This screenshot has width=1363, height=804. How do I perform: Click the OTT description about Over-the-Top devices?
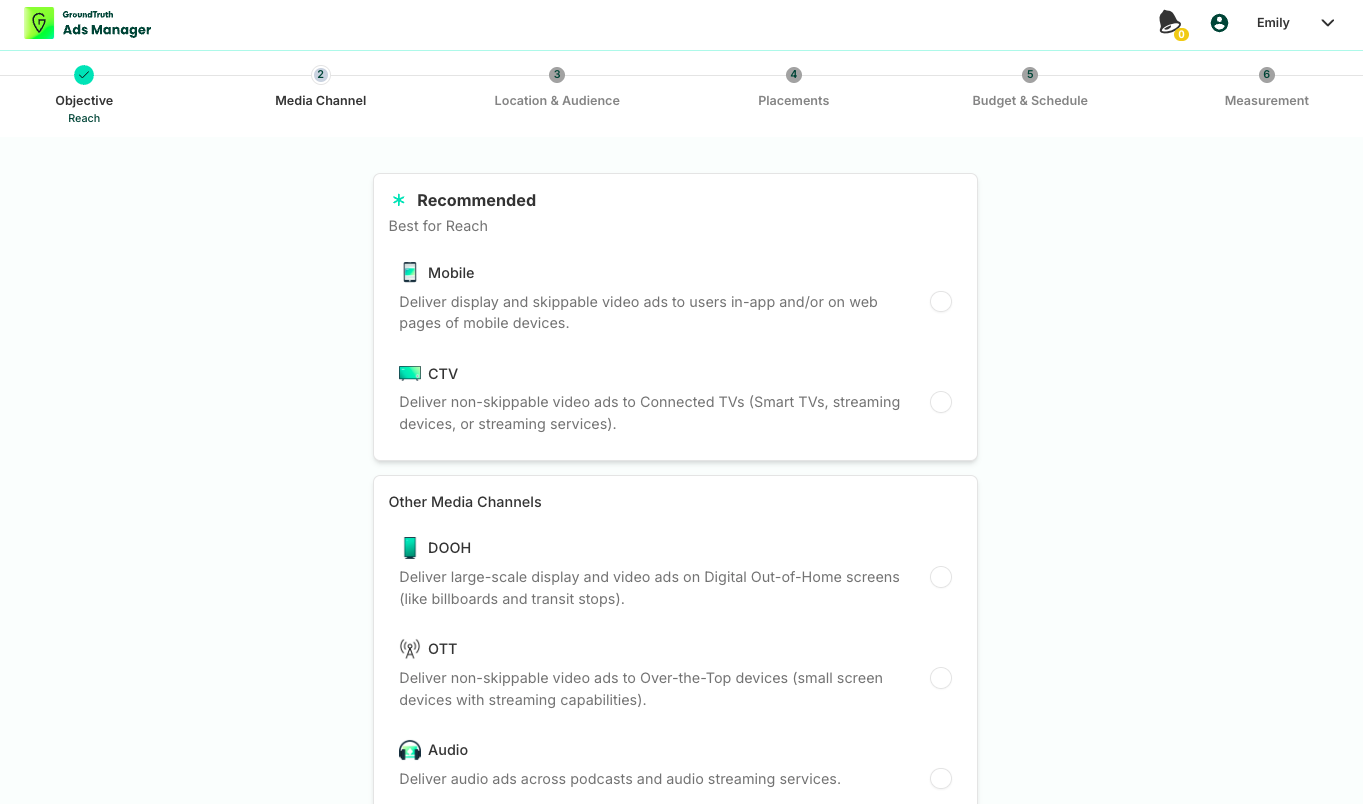click(x=641, y=689)
